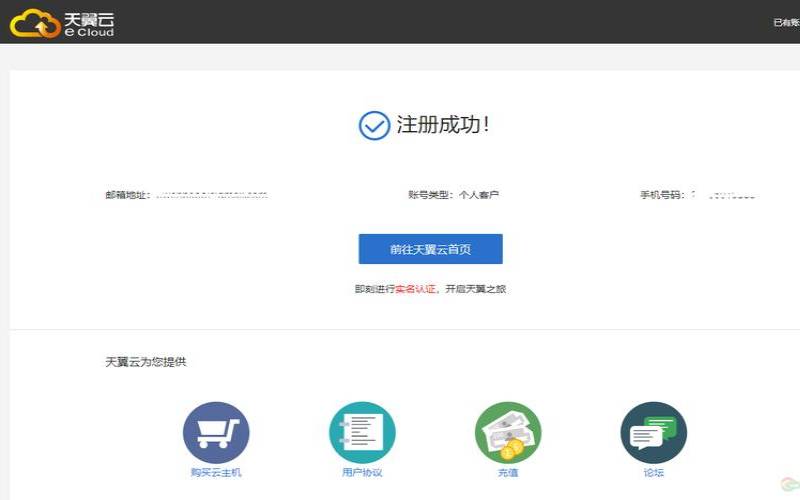
Task: Open the 用户协议 notebook icon
Action: tap(362, 433)
